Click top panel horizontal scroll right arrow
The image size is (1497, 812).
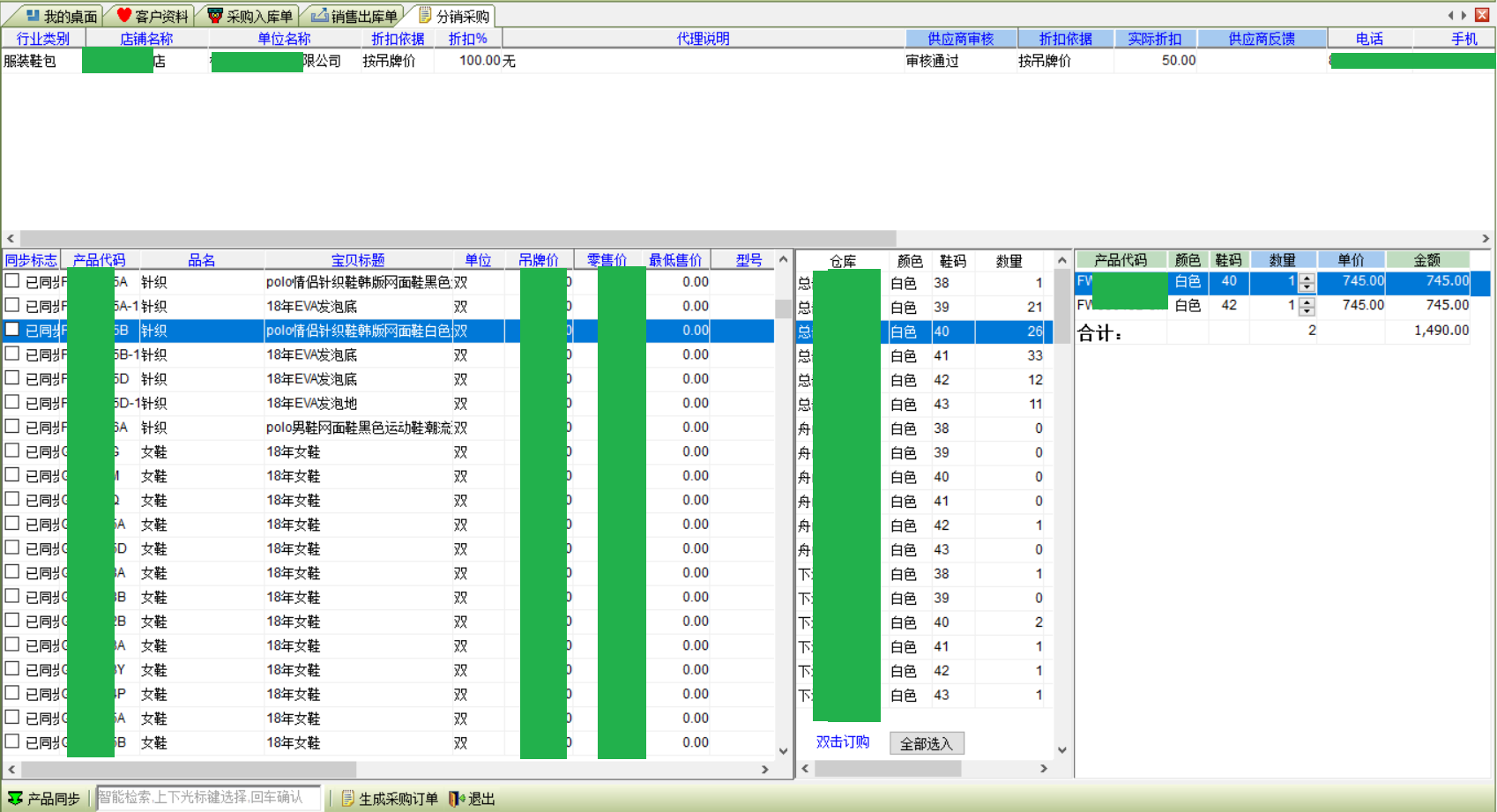pyautogui.click(x=1486, y=239)
